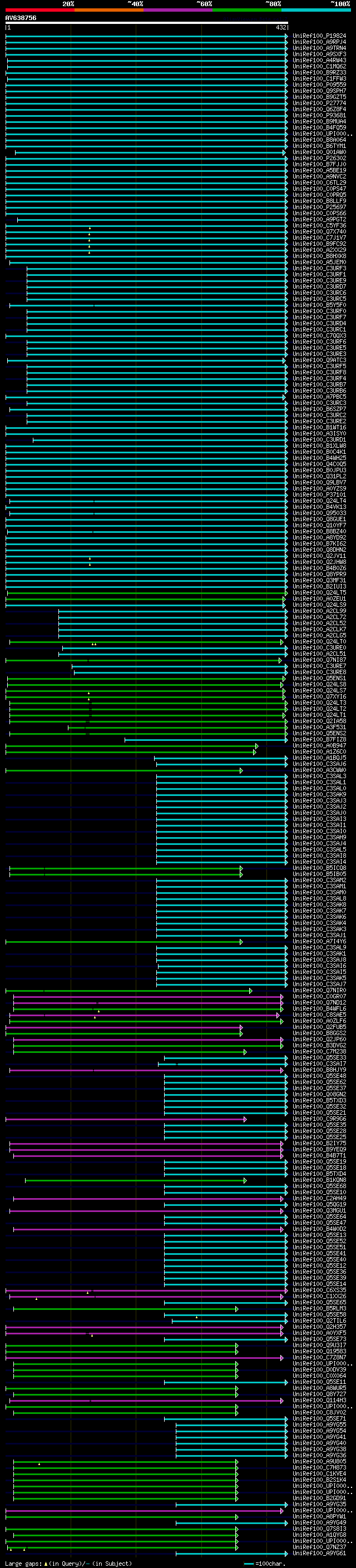This screenshot has height=1568, width=356.
Task: Click the UniRef100_Q2TIL6 label
Action: tap(319, 1321)
